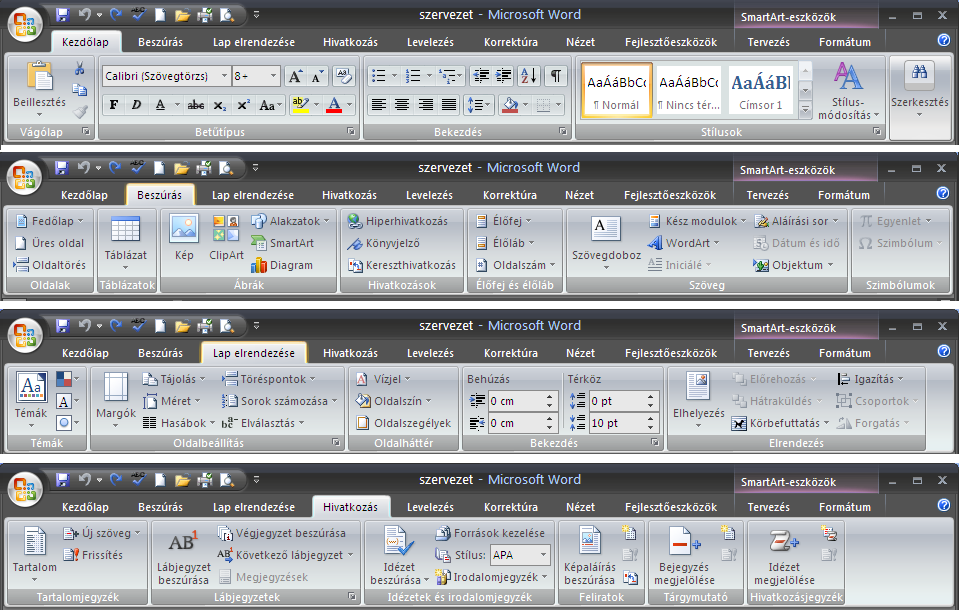The image size is (960, 610).
Task: Toggle subscript formatting
Action: [220, 105]
